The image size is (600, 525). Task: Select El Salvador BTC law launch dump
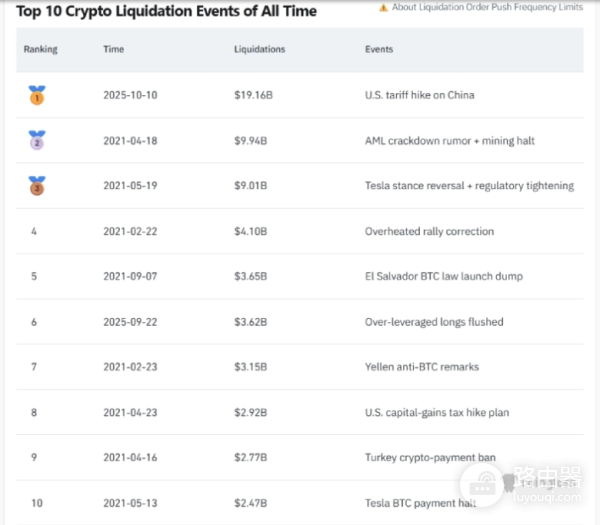pyautogui.click(x=443, y=276)
